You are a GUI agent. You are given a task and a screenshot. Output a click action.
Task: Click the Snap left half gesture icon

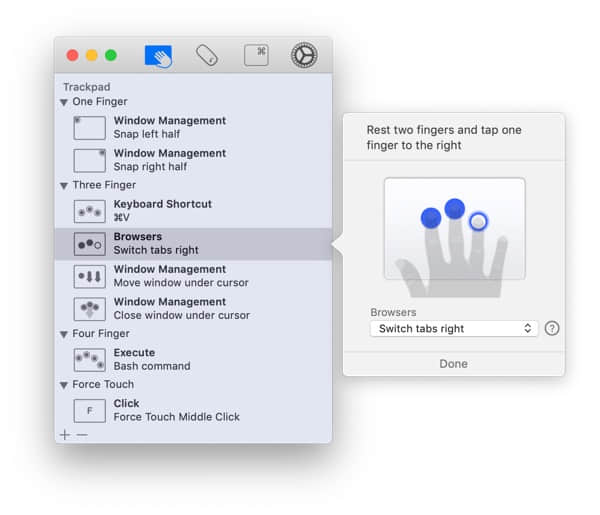(90, 128)
